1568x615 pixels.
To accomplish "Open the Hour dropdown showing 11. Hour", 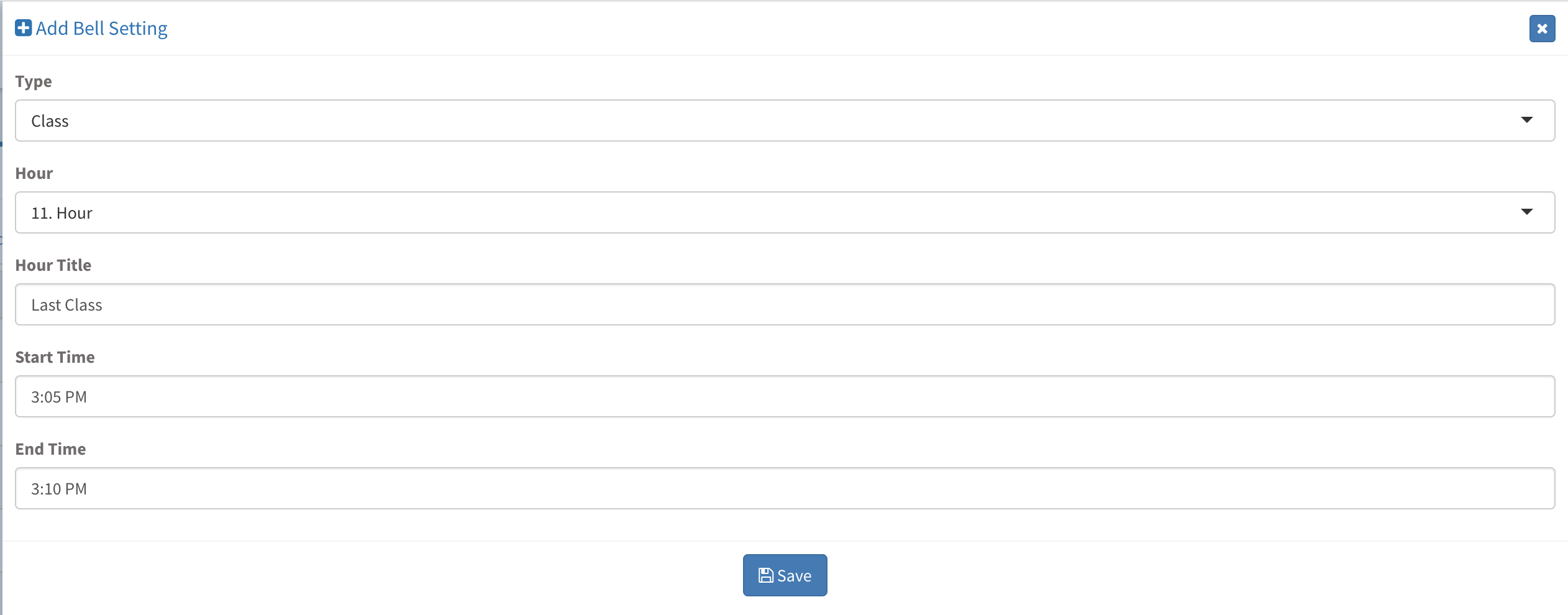I will (785, 212).
